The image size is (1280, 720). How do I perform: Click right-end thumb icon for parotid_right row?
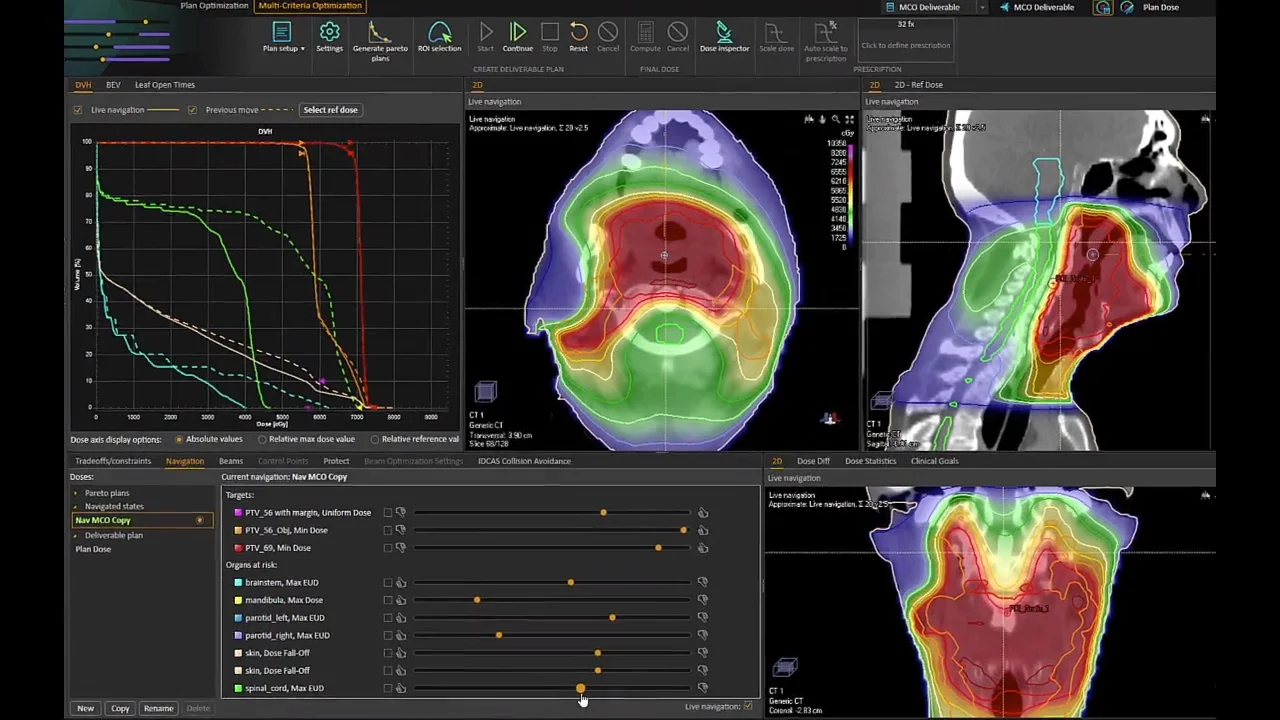coord(703,636)
